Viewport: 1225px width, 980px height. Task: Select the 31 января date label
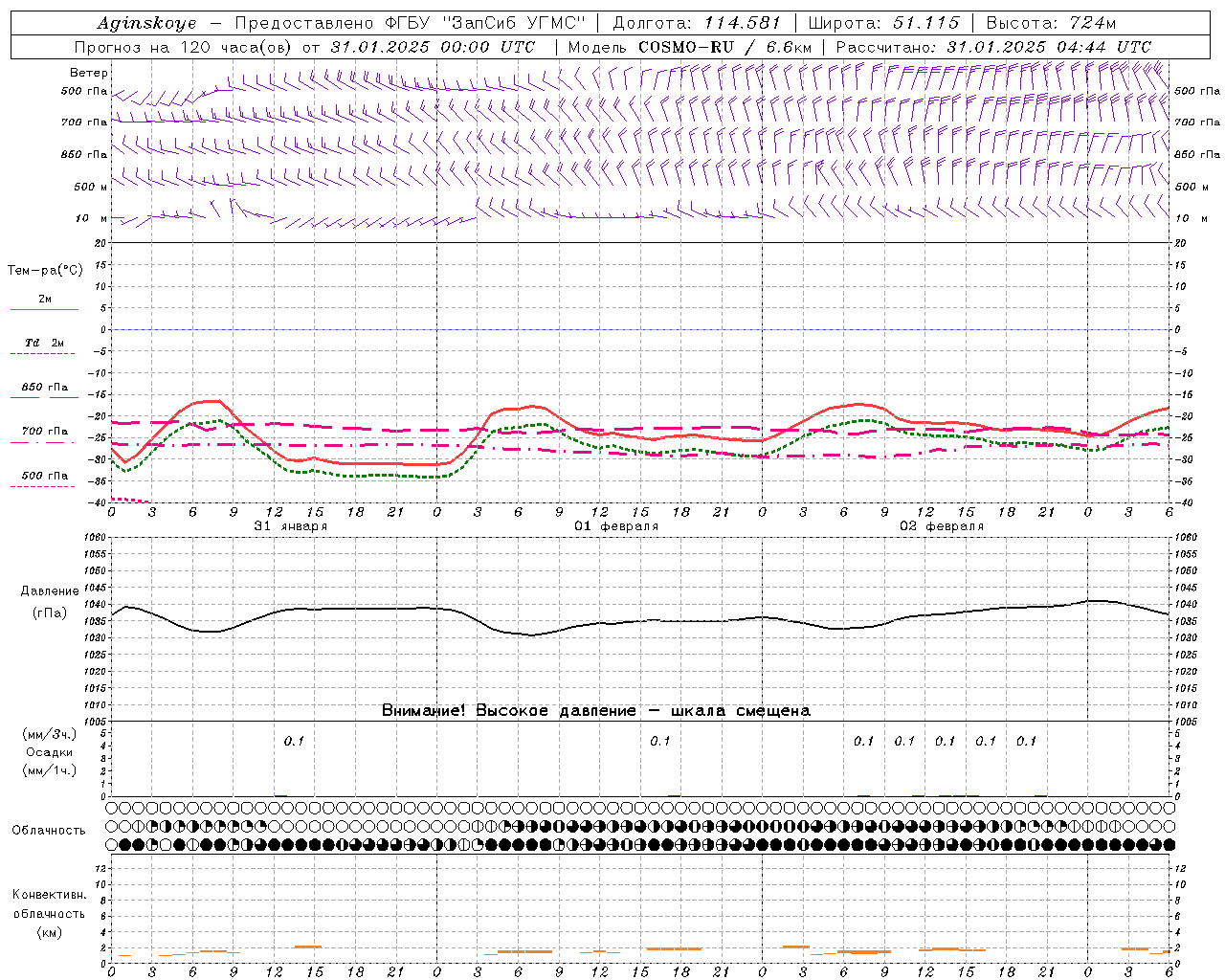pyautogui.click(x=291, y=526)
